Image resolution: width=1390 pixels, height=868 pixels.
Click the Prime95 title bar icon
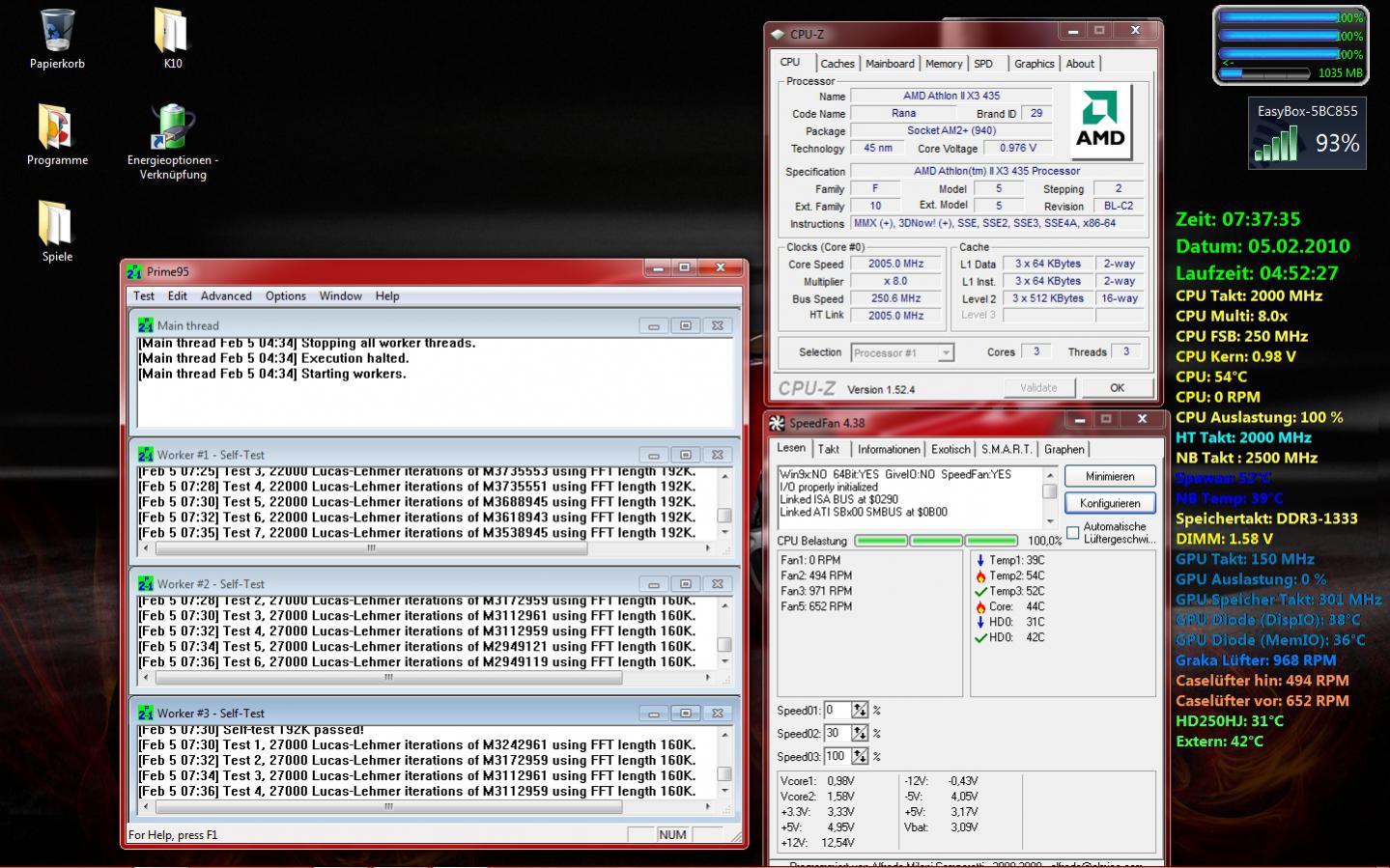pos(133,271)
